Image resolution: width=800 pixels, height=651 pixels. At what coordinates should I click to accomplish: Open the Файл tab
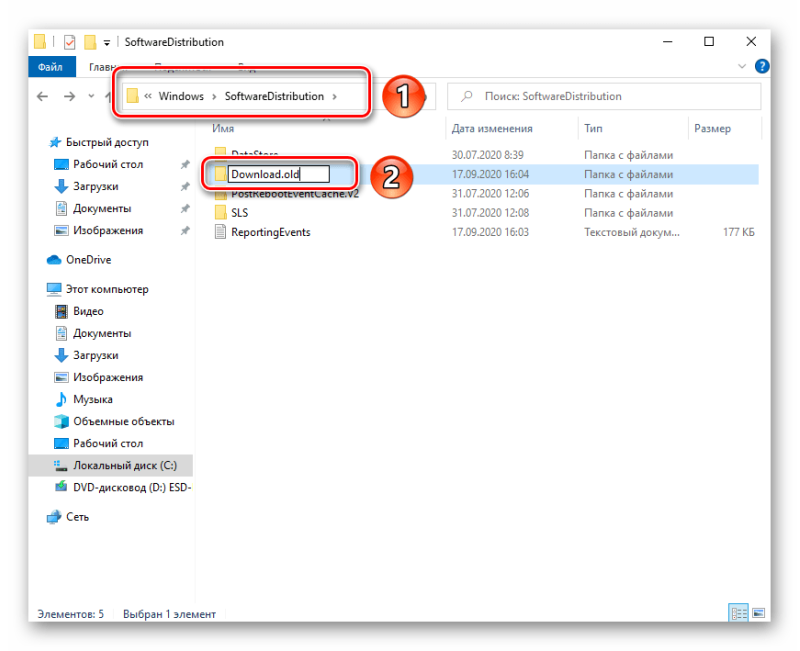pyautogui.click(x=51, y=67)
